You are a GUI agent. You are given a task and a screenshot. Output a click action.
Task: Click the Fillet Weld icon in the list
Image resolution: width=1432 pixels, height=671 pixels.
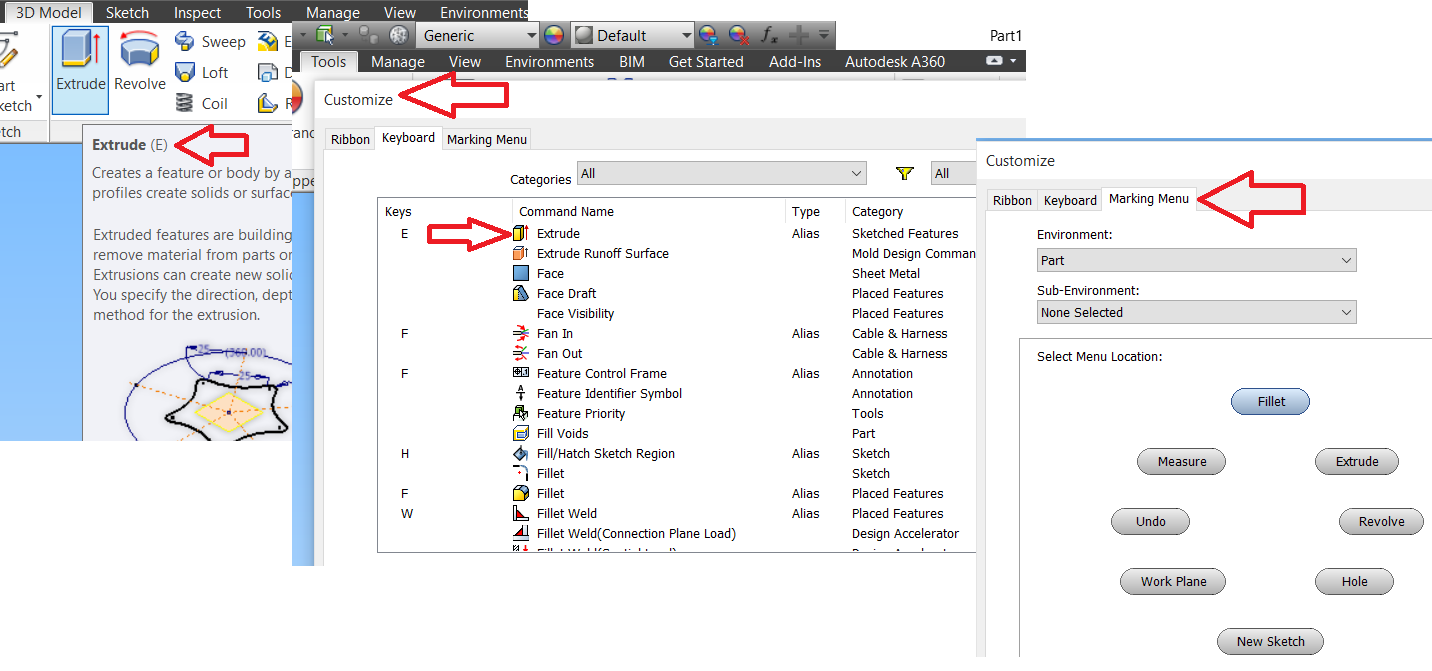[x=522, y=513]
